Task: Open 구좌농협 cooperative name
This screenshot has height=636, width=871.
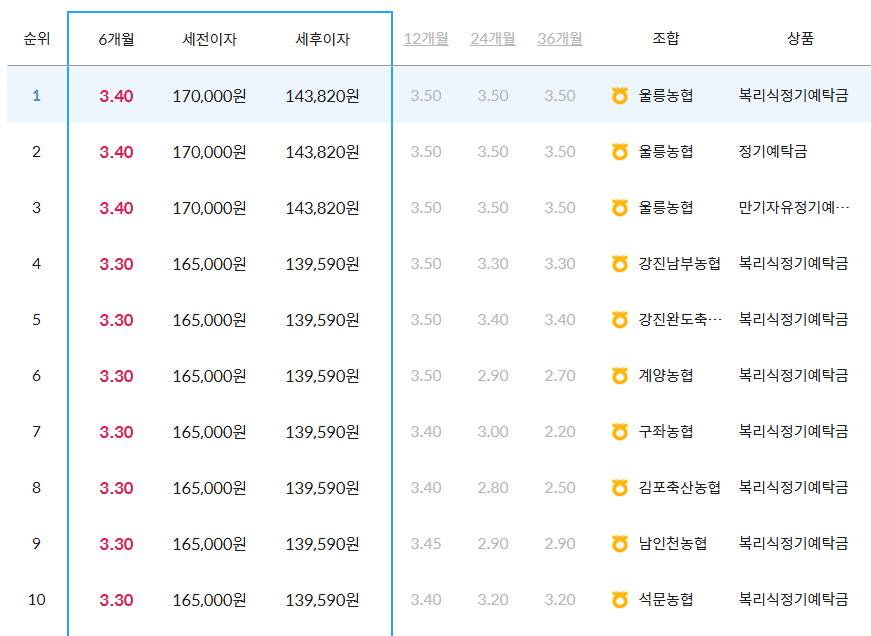Action: [x=665, y=432]
